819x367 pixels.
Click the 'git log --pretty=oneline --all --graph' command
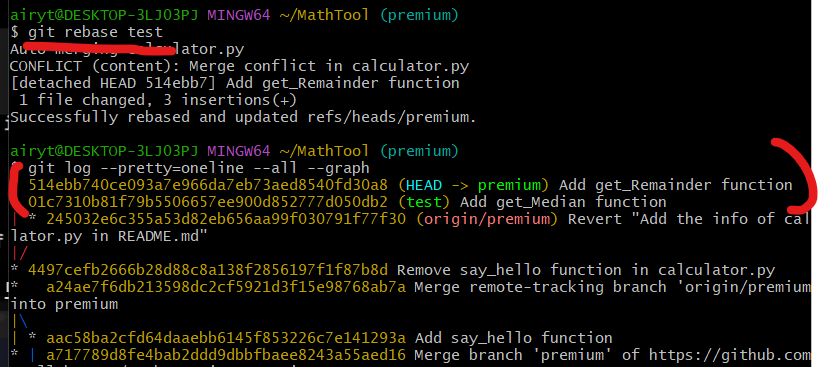[x=199, y=168]
